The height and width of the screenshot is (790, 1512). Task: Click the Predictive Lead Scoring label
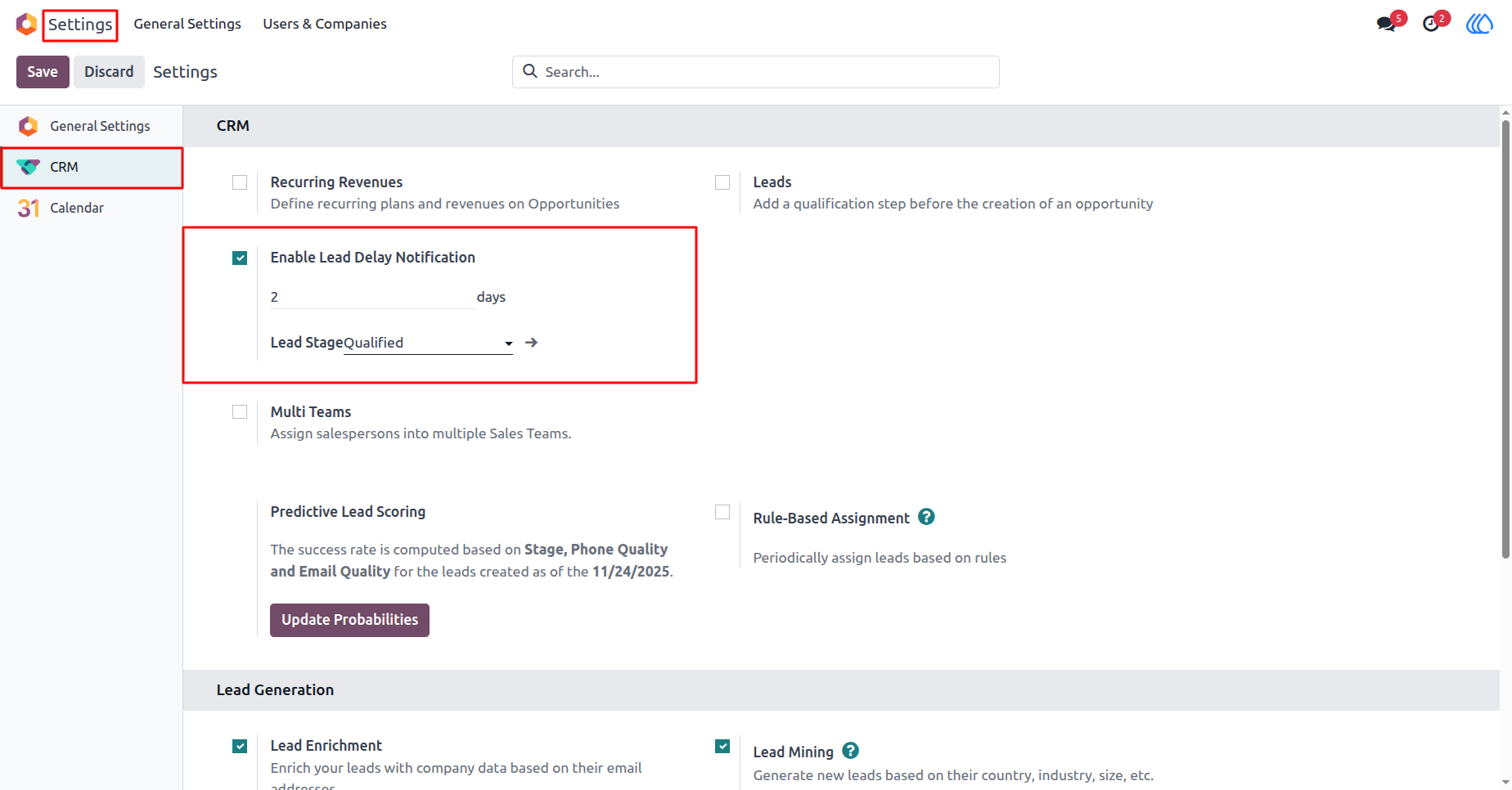click(348, 512)
